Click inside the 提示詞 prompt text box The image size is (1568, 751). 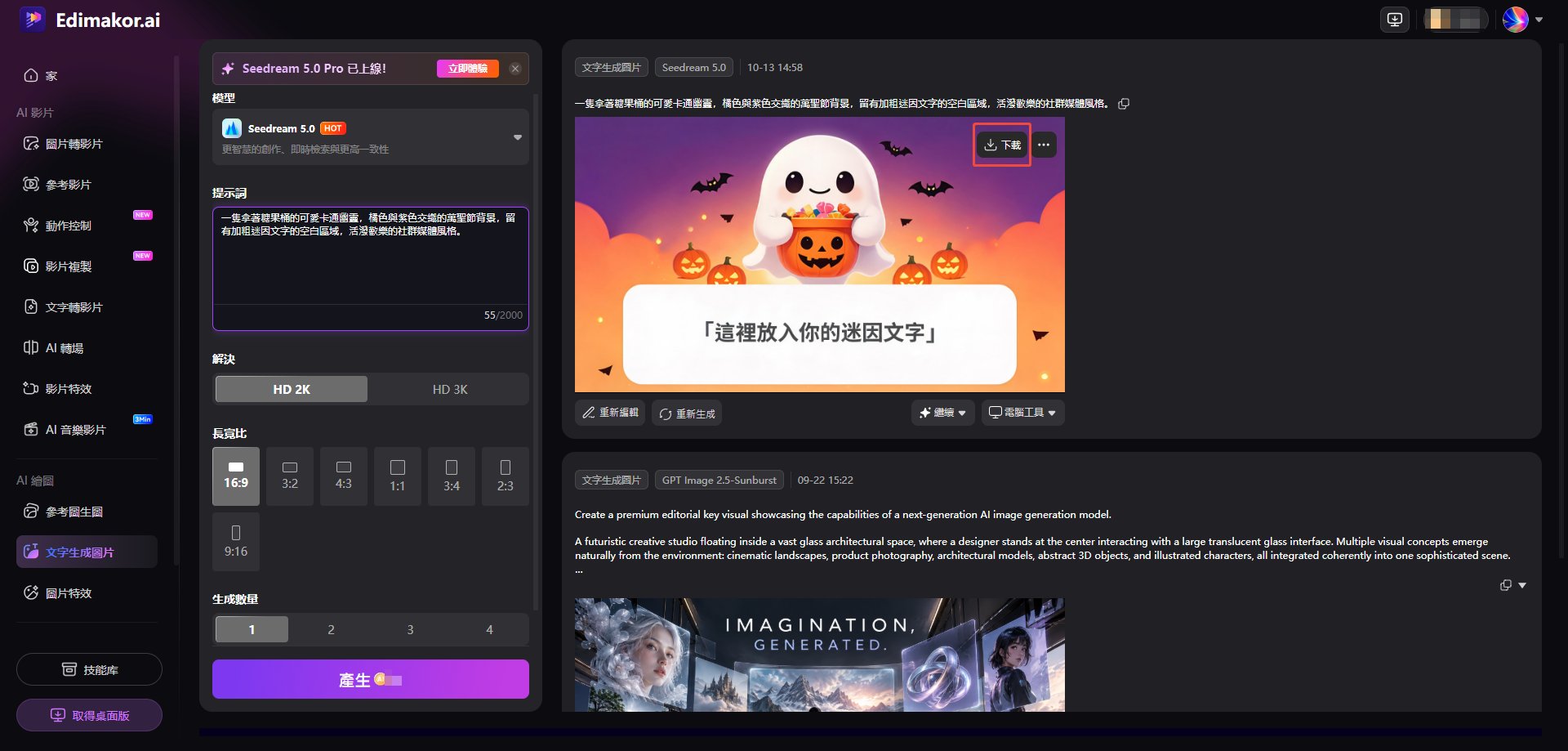(x=371, y=268)
